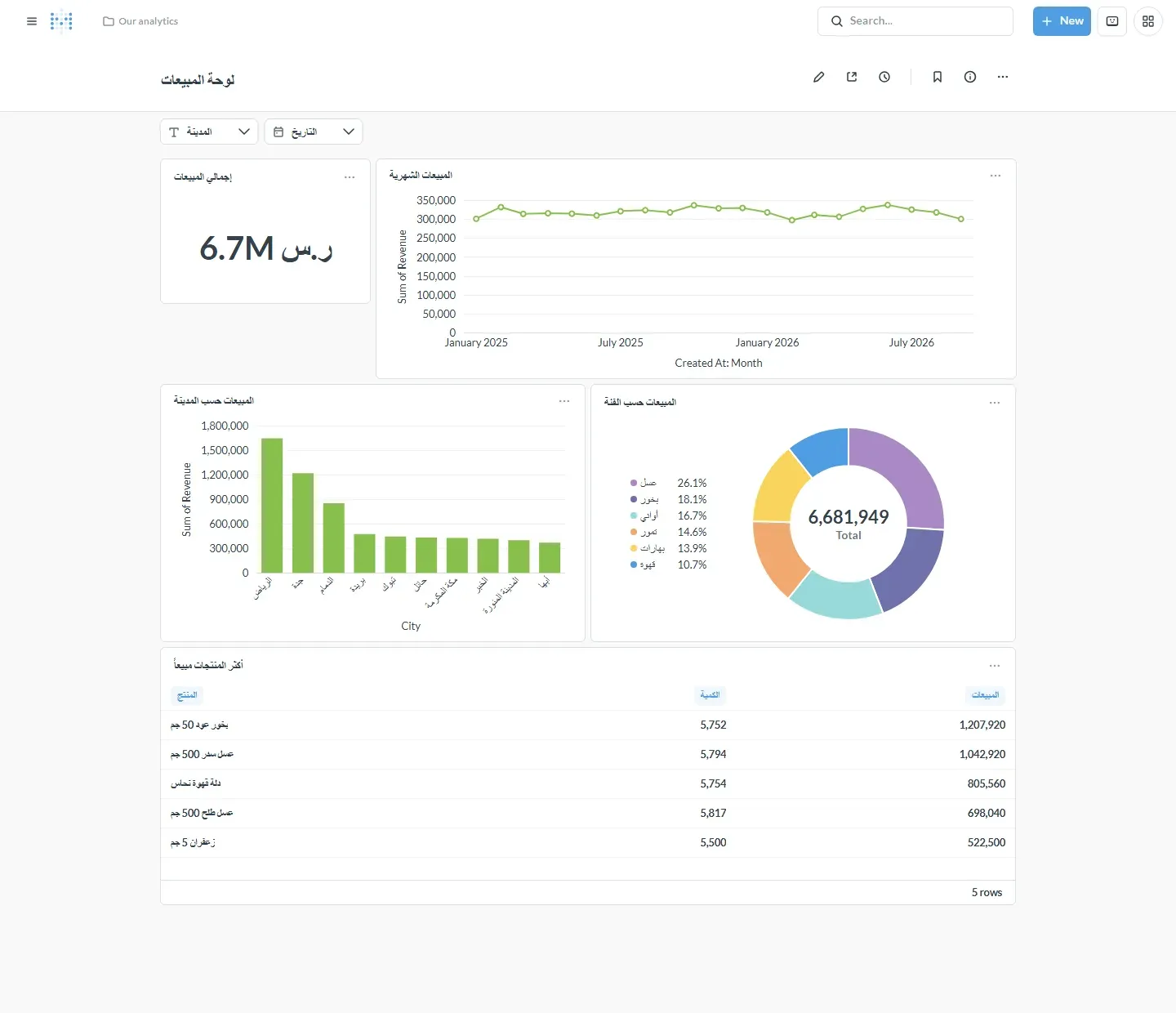Image resolution: width=1176 pixels, height=1013 pixels.
Task: Expand the المدينة filter dropdown
Action: point(209,132)
